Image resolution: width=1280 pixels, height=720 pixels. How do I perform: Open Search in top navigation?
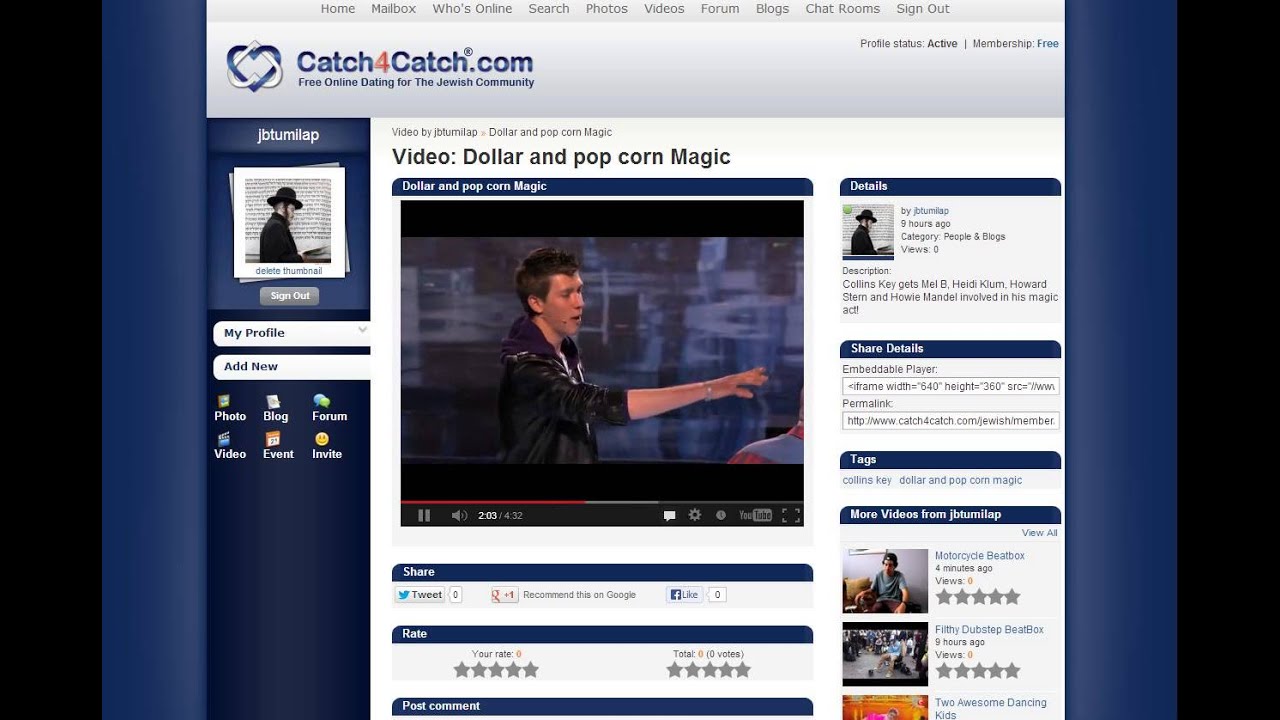(549, 9)
